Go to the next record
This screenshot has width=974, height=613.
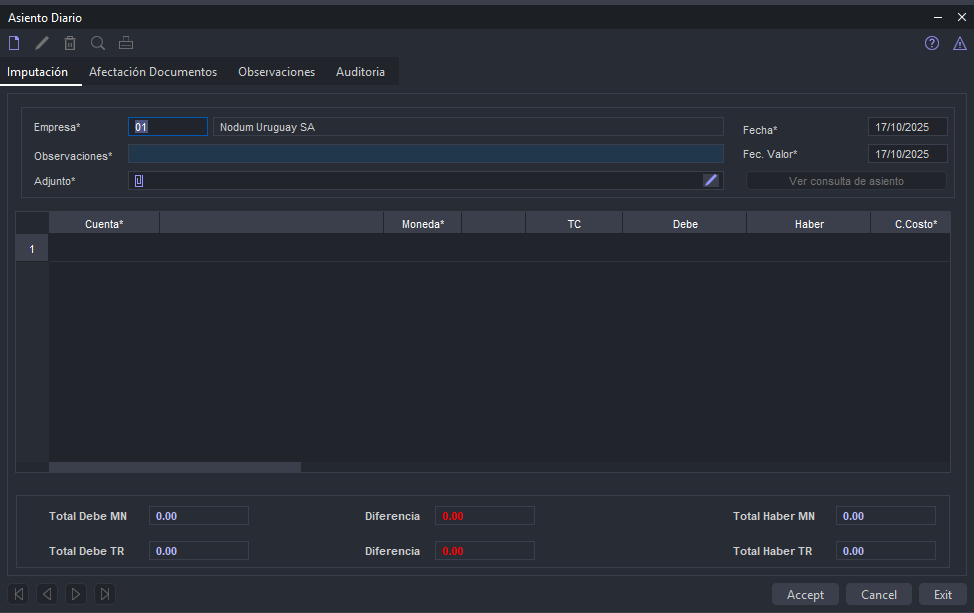click(76, 594)
